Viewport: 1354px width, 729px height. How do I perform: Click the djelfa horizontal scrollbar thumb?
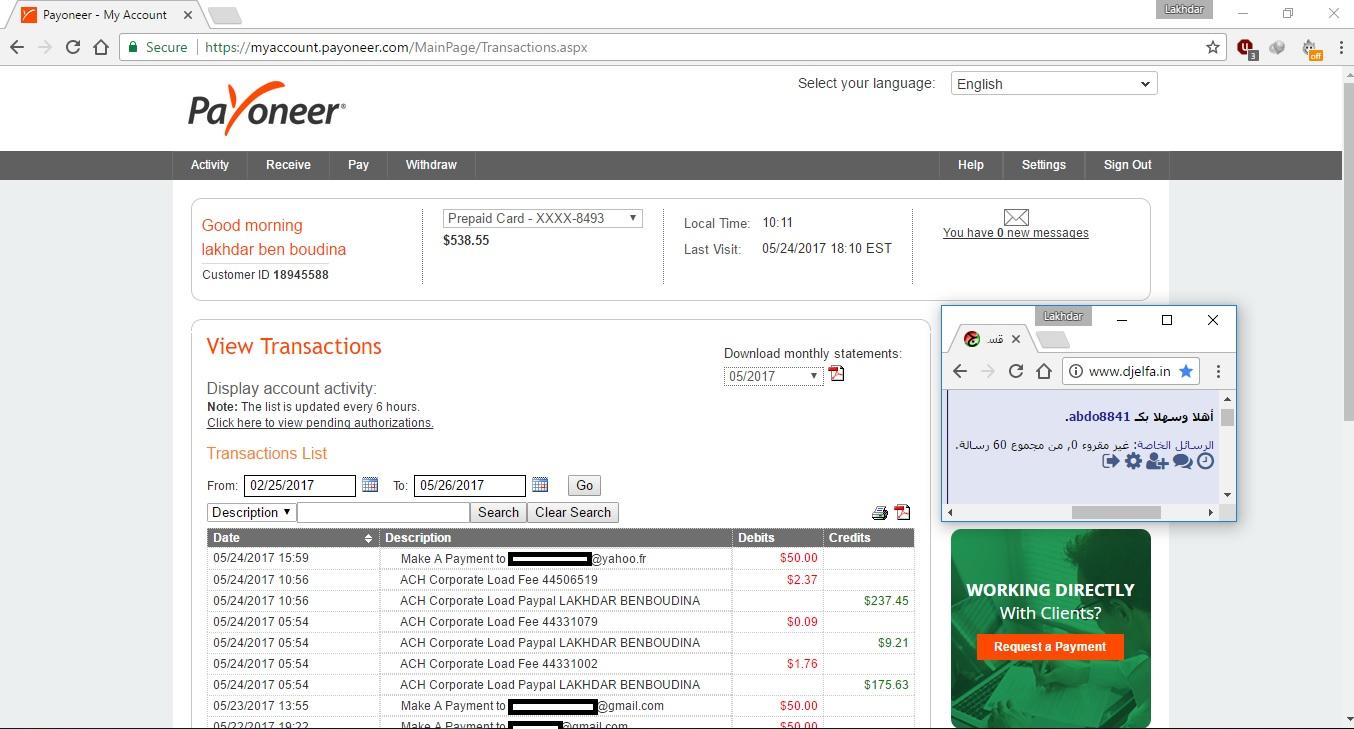tap(1116, 512)
